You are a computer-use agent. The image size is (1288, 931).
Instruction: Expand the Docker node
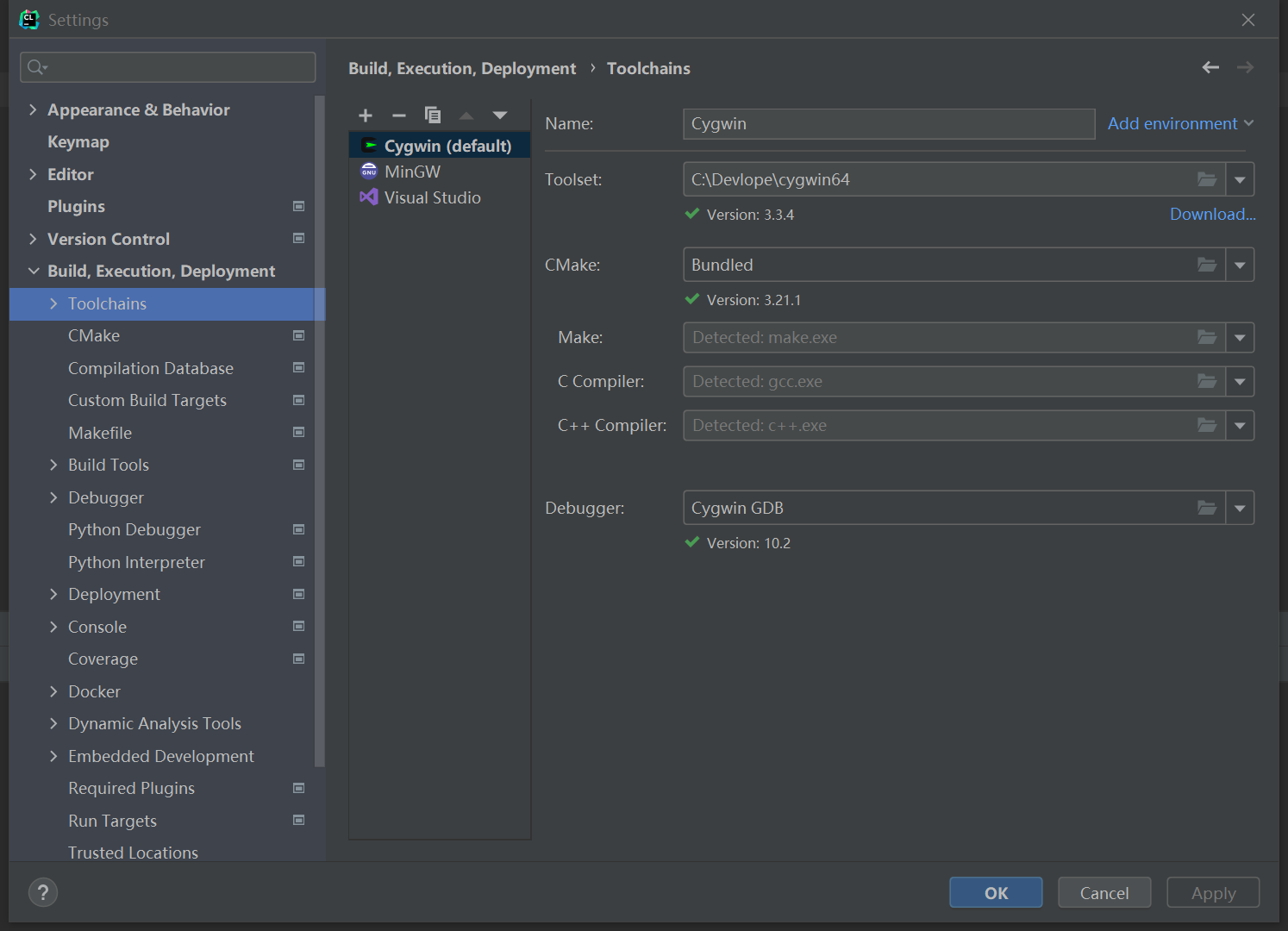tap(53, 691)
